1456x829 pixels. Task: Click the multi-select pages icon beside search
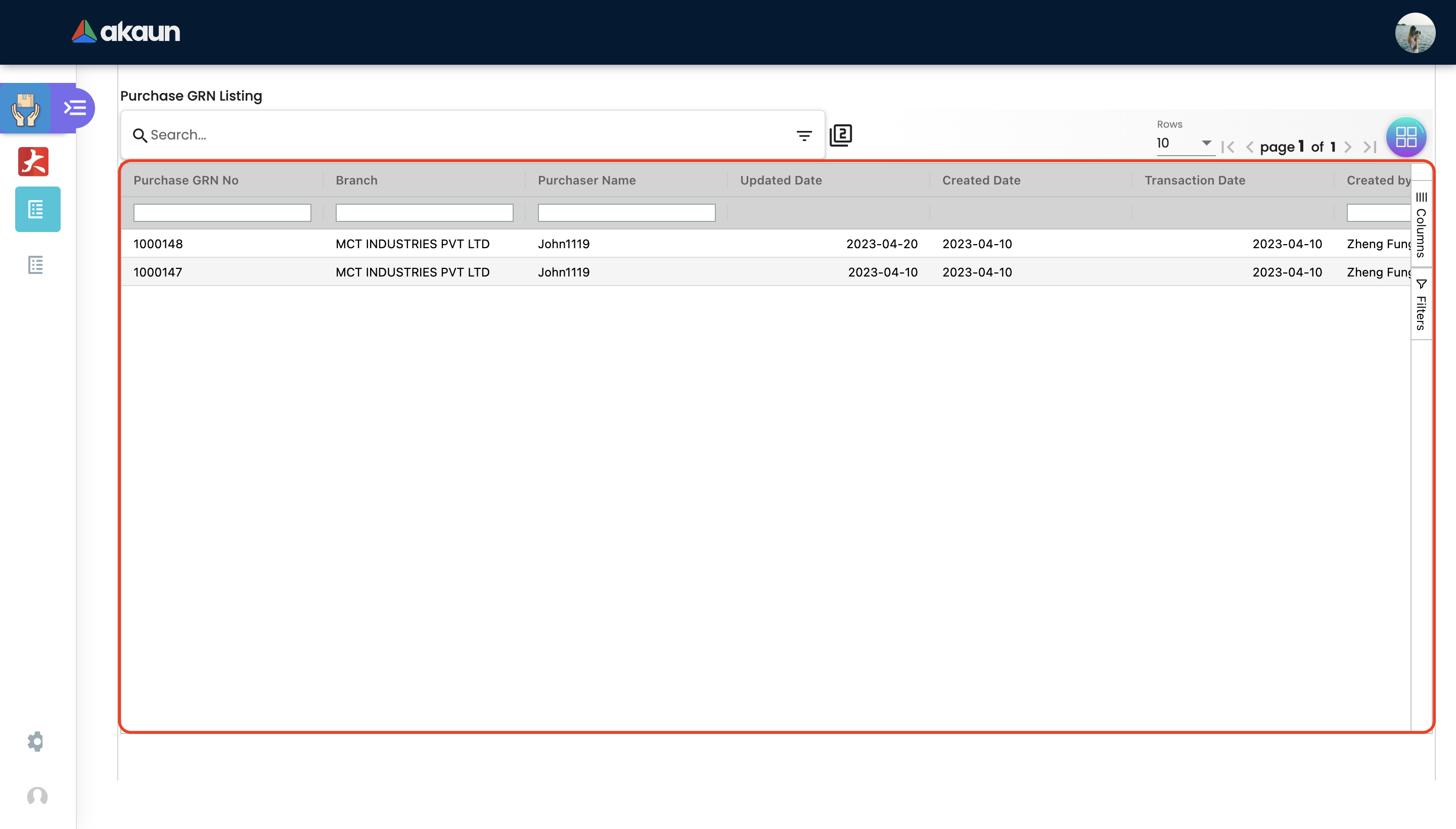[840, 135]
